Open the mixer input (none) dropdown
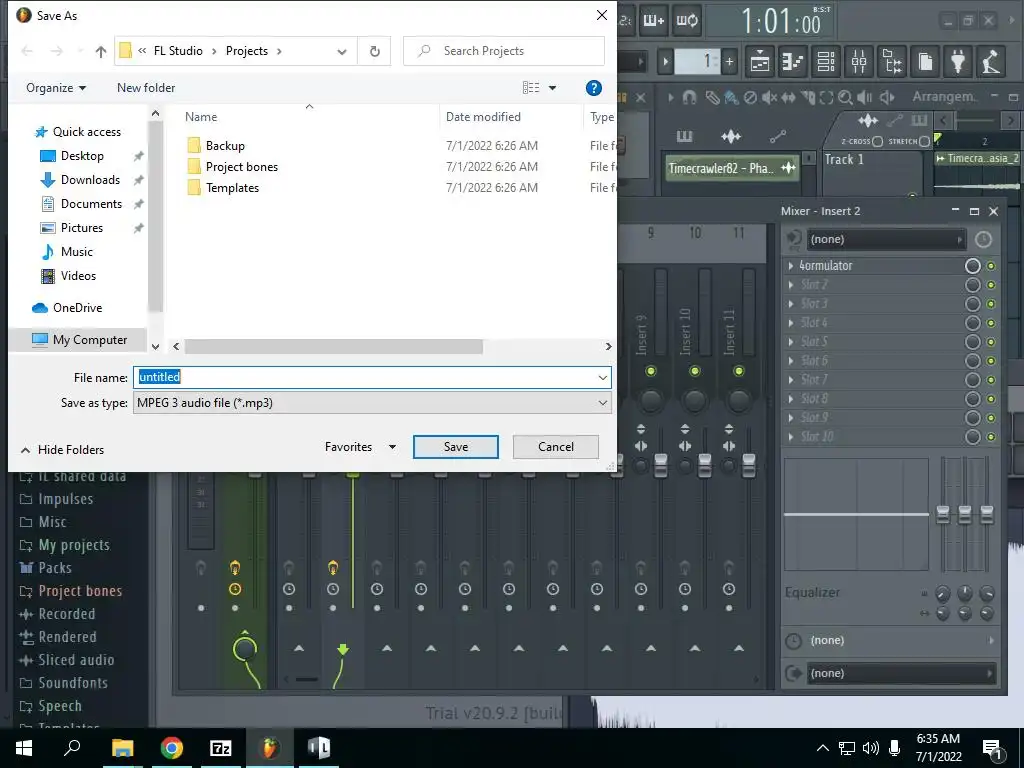Viewport: 1024px width, 768px height. pyautogui.click(x=886, y=239)
